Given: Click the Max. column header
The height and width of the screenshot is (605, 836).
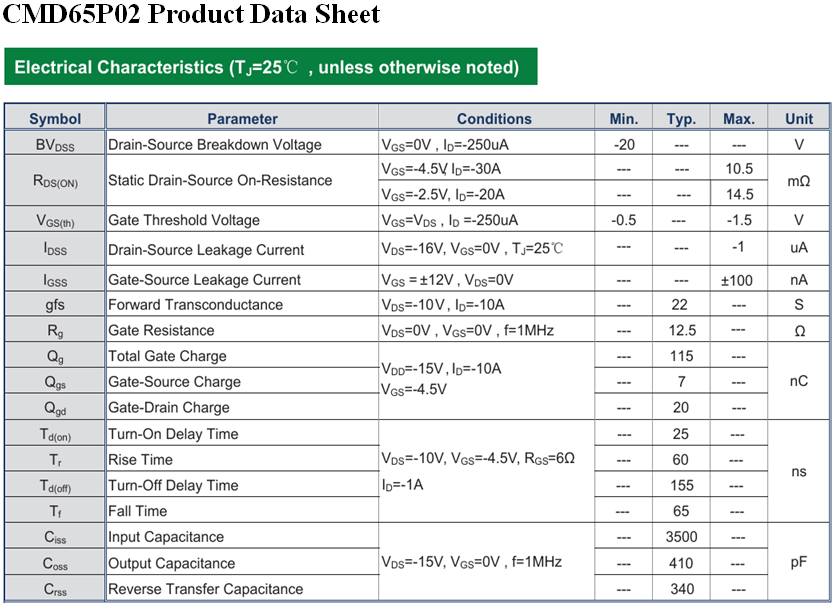Looking at the screenshot, I should point(739,118).
